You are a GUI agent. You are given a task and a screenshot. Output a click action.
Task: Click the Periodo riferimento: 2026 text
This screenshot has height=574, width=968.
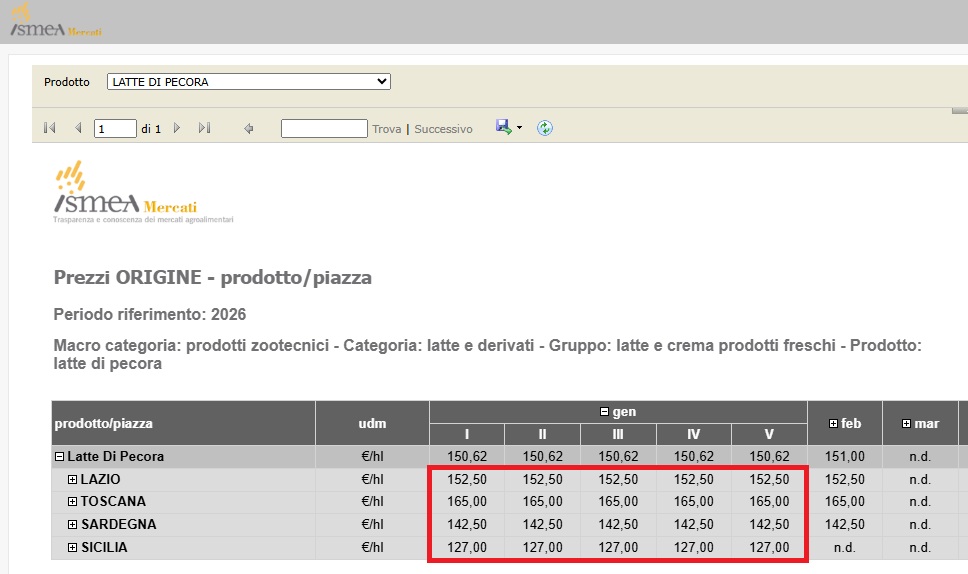(x=150, y=315)
